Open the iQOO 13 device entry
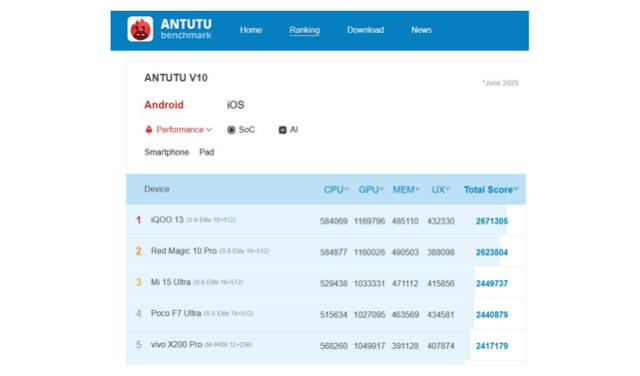640x376 pixels. [x=167, y=220]
